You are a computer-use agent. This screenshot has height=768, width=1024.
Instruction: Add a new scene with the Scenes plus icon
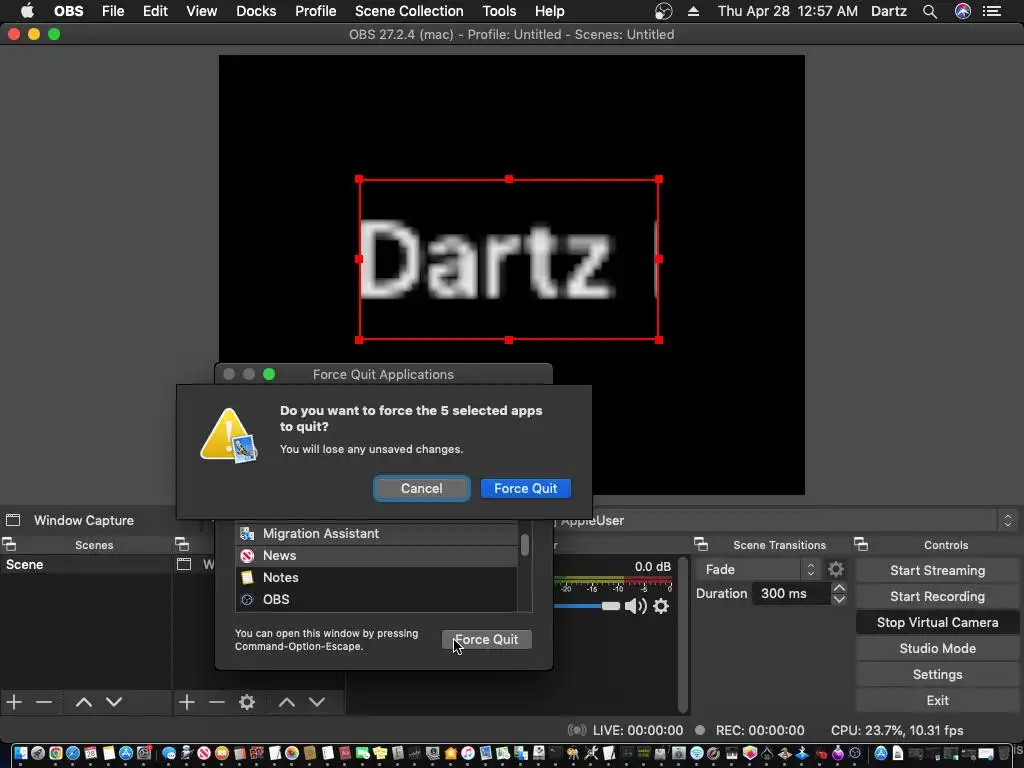pos(14,702)
